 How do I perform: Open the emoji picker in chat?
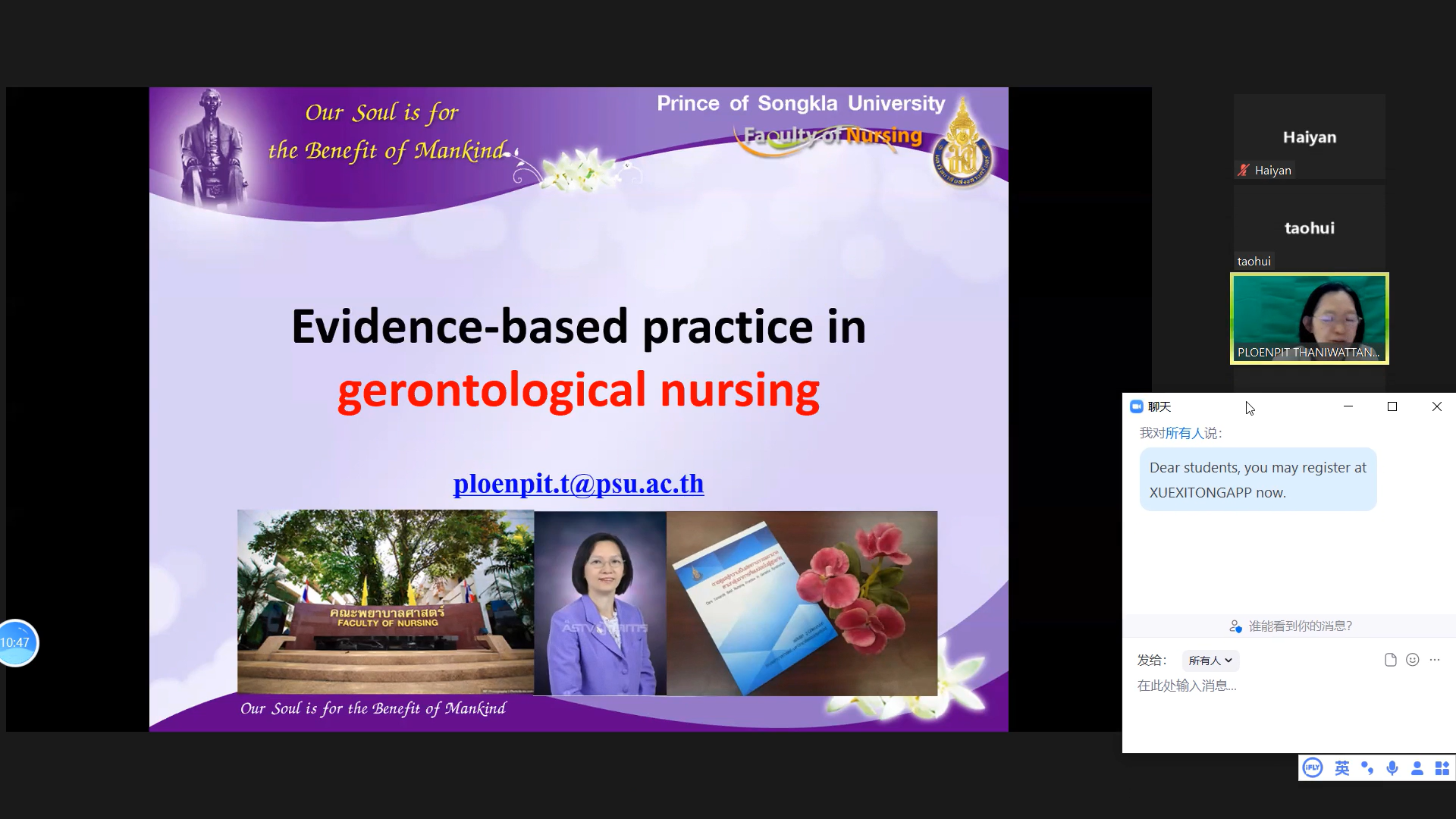(1412, 660)
